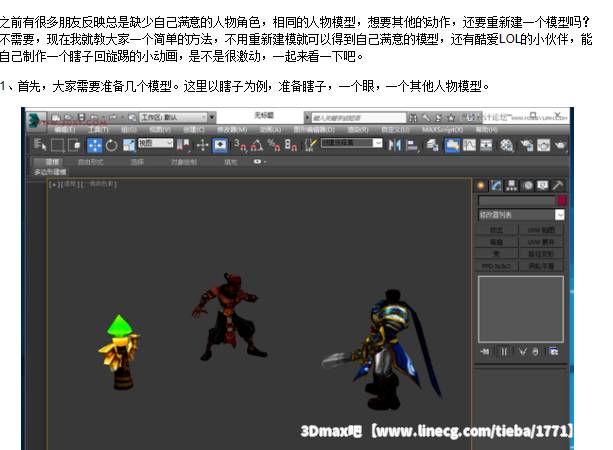Open the 工具(T) menu

point(98,130)
